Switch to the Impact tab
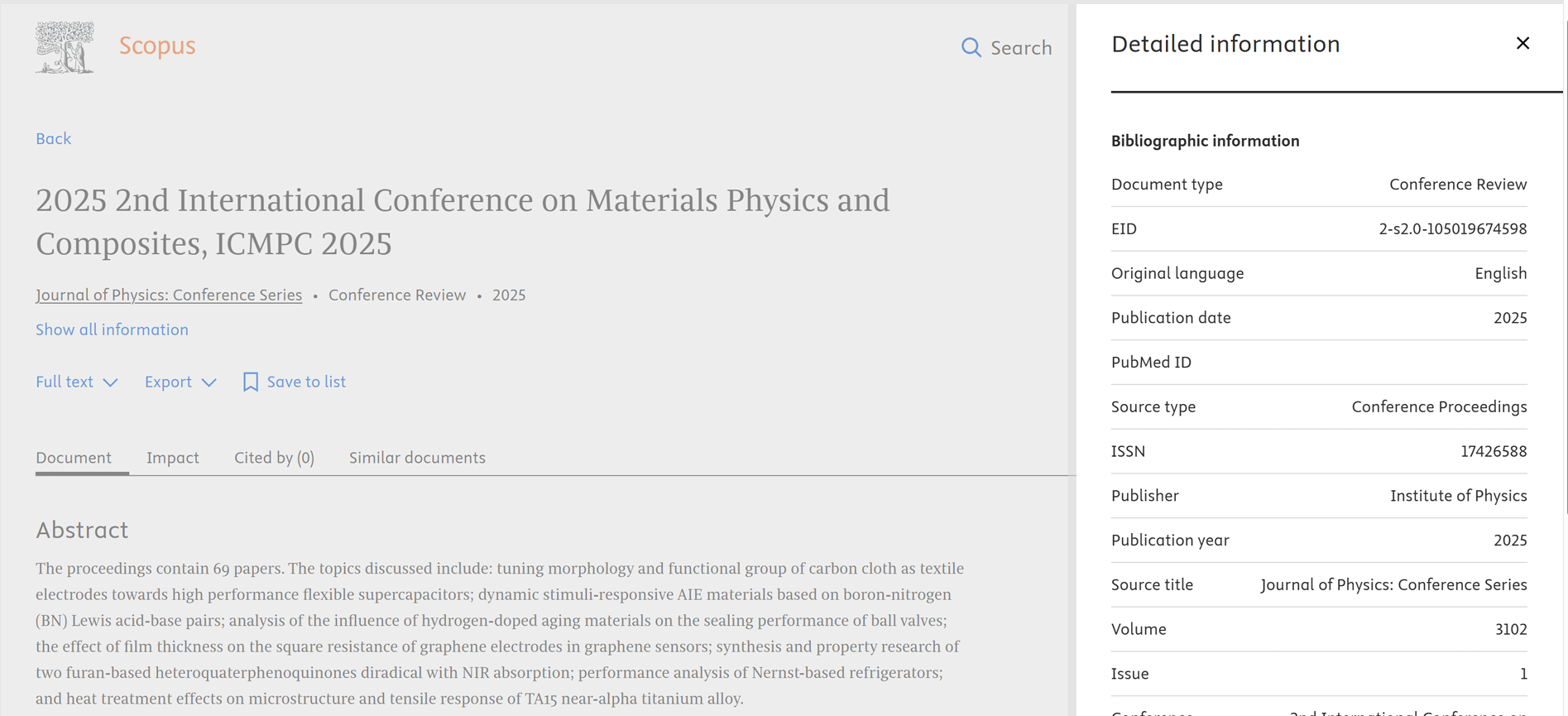This screenshot has width=1568, height=716. click(172, 458)
